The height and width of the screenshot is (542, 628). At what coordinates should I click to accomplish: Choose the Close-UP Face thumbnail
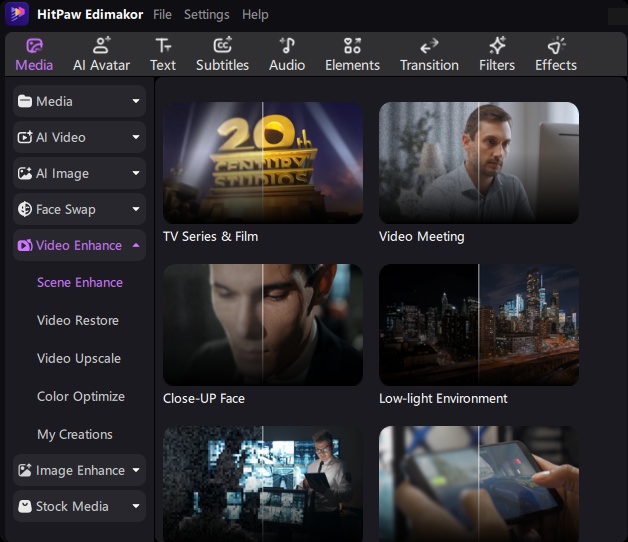263,324
